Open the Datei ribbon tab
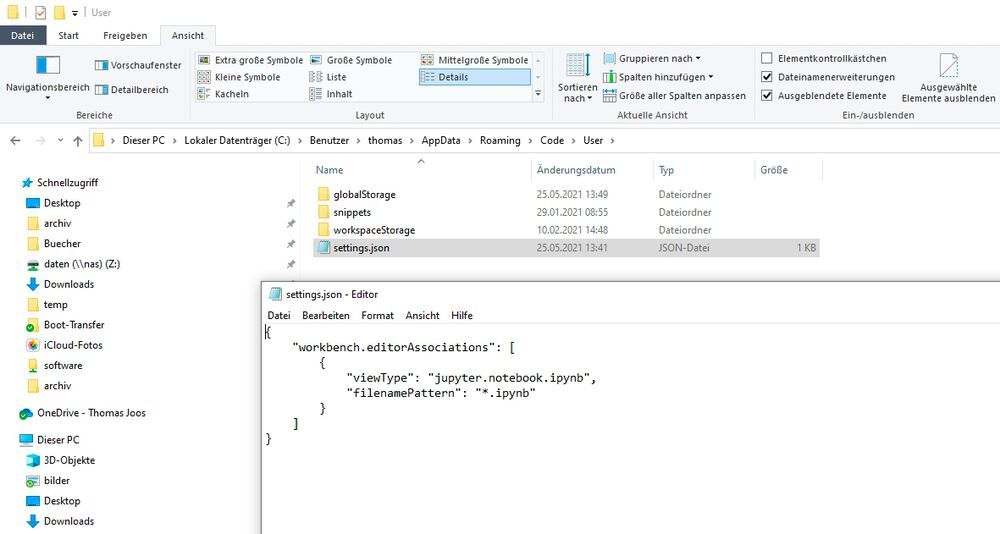The width and height of the screenshot is (1000, 534). 22,36
